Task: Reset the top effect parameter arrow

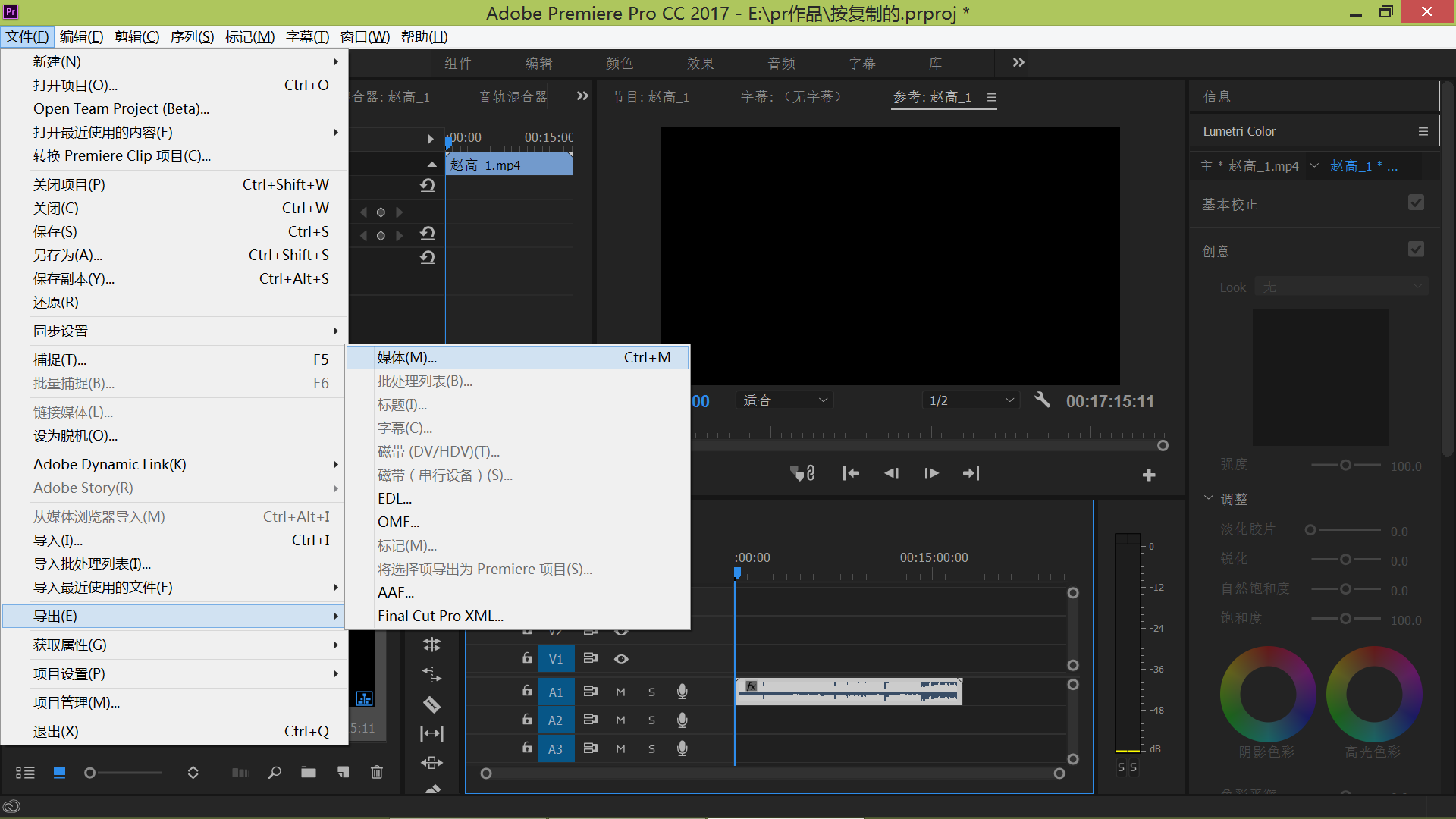Action: (428, 185)
